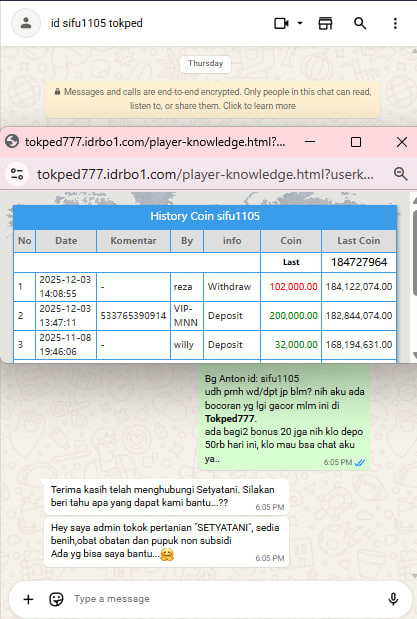
Task: Start a video call
Action: [281, 23]
